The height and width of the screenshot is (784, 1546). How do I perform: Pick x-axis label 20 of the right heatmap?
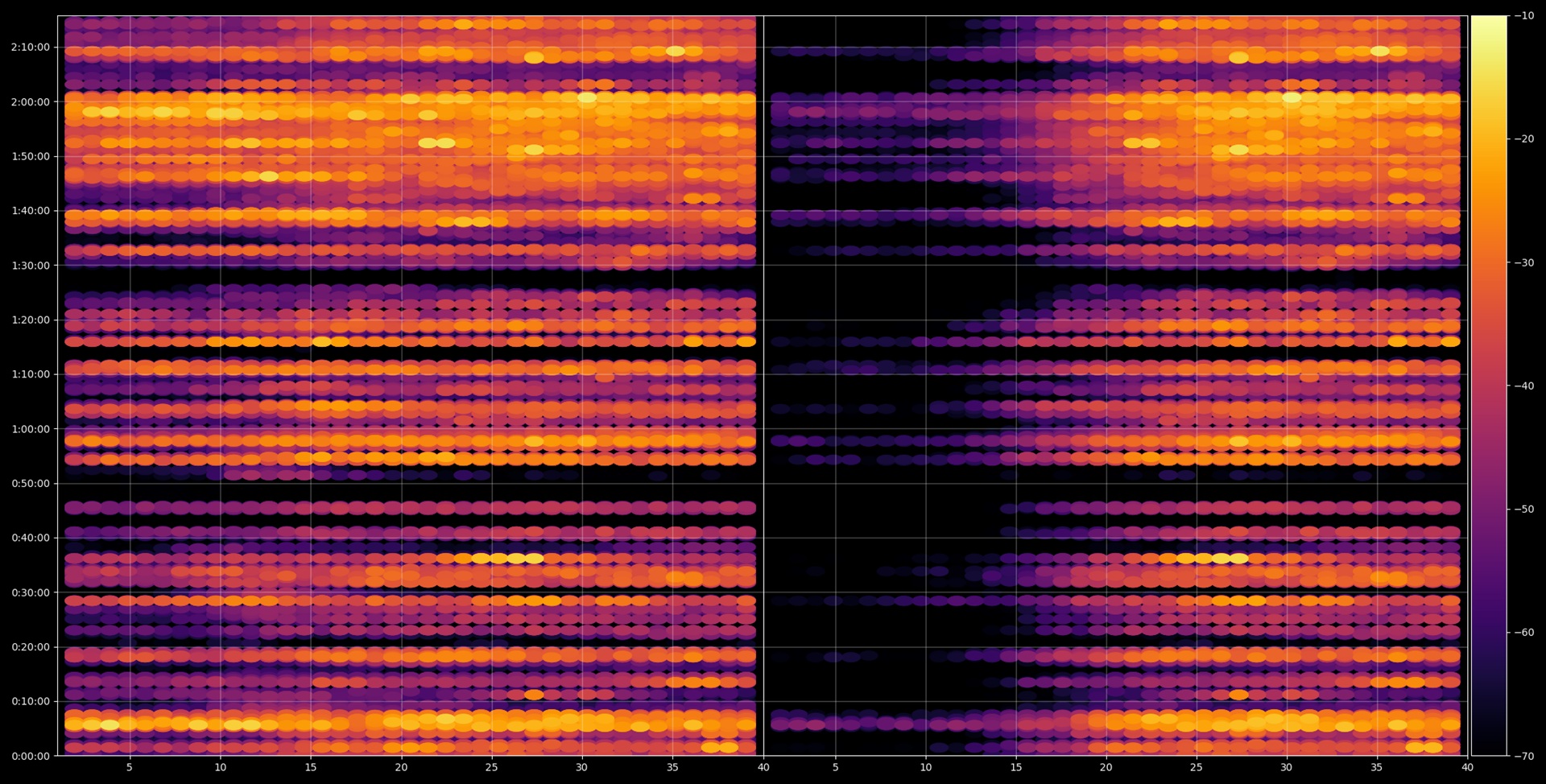pyautogui.click(x=1106, y=767)
